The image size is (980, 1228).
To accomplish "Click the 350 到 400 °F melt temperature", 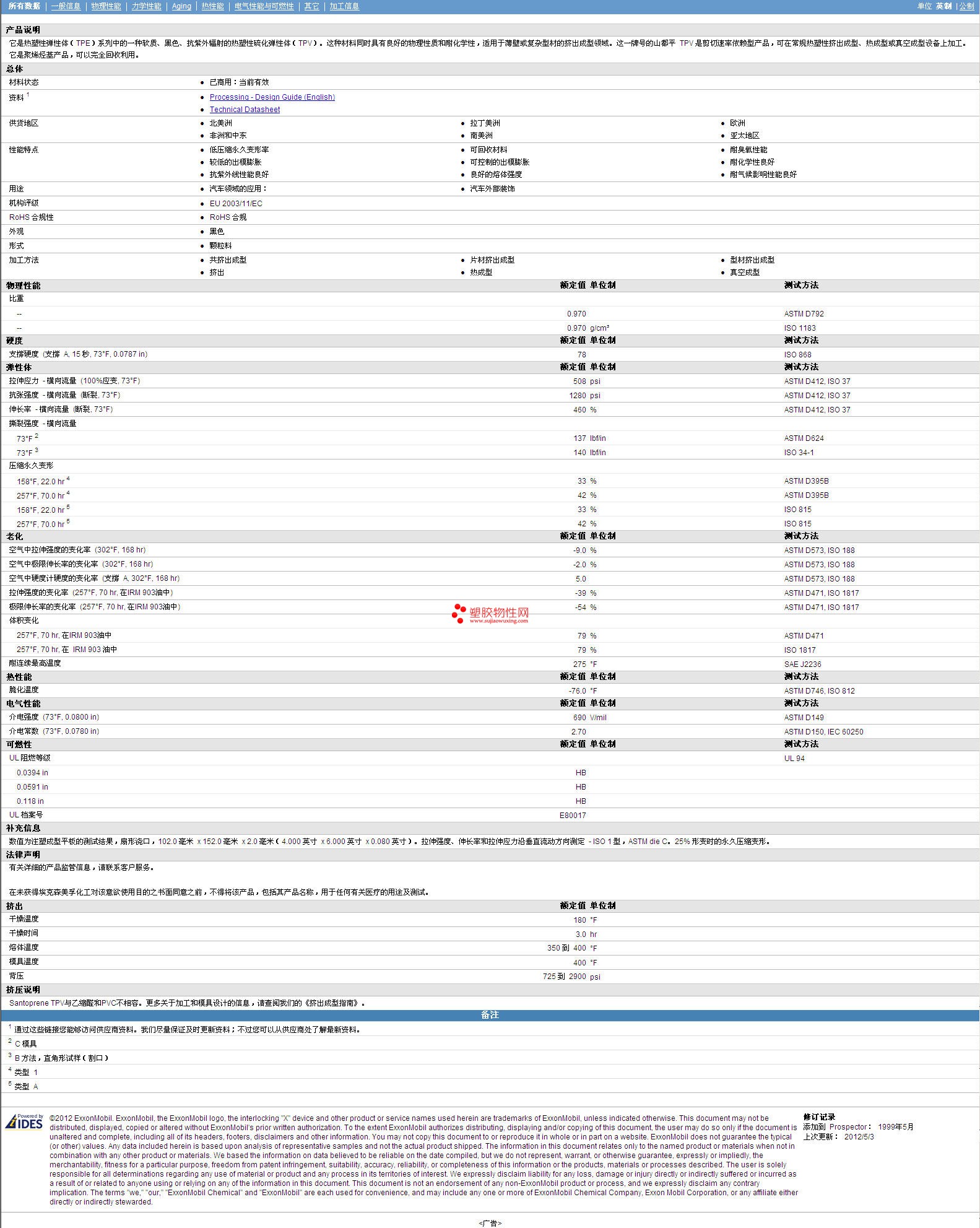I will 573,948.
